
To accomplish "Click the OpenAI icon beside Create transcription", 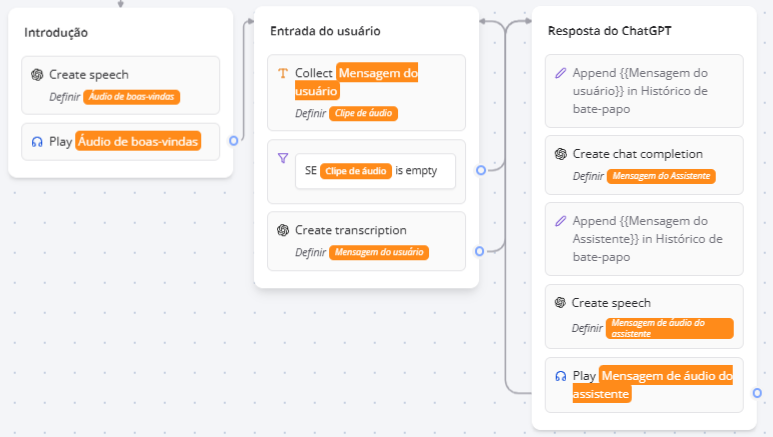I will coord(283,230).
